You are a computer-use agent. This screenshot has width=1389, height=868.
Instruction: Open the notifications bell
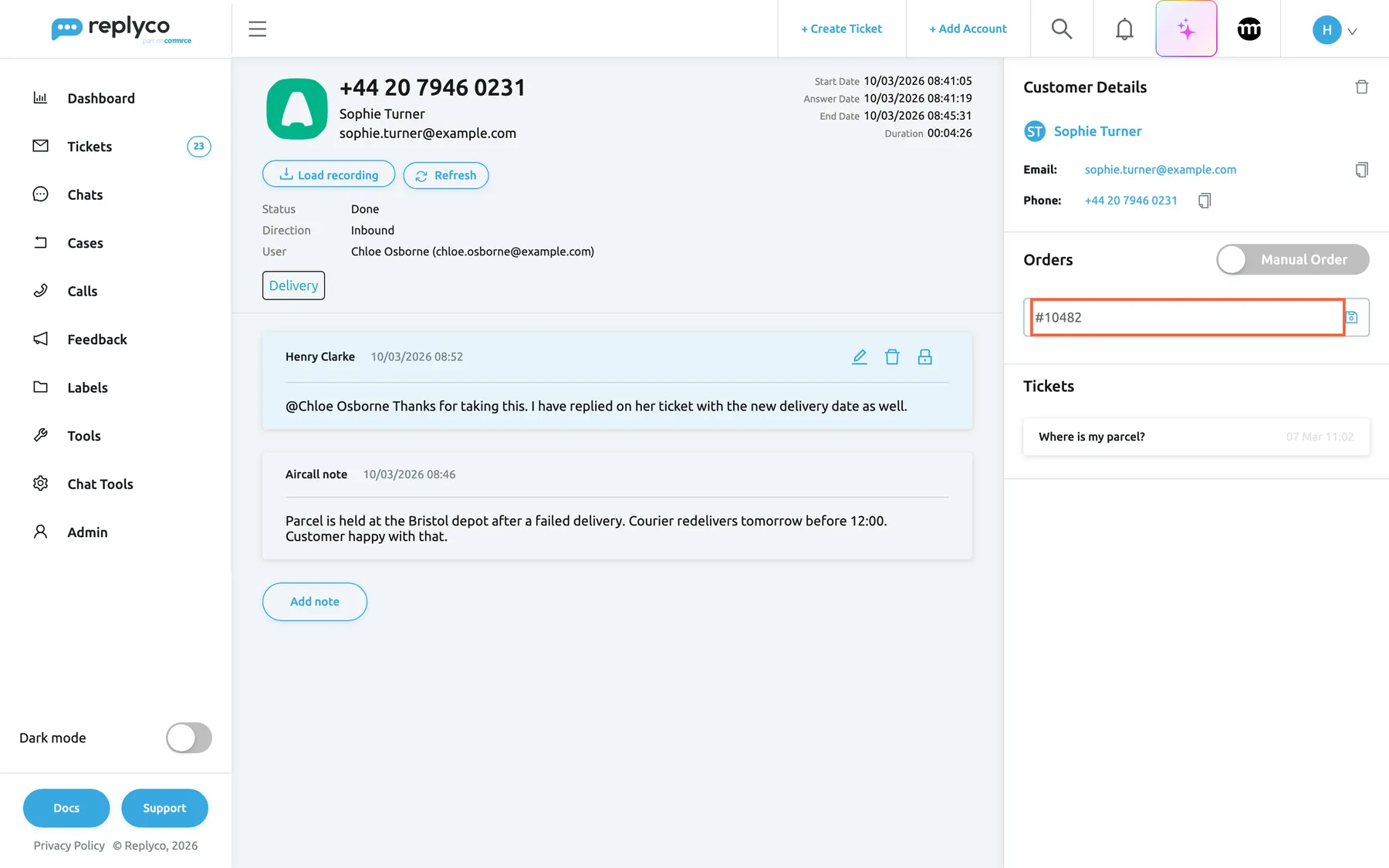(1124, 29)
